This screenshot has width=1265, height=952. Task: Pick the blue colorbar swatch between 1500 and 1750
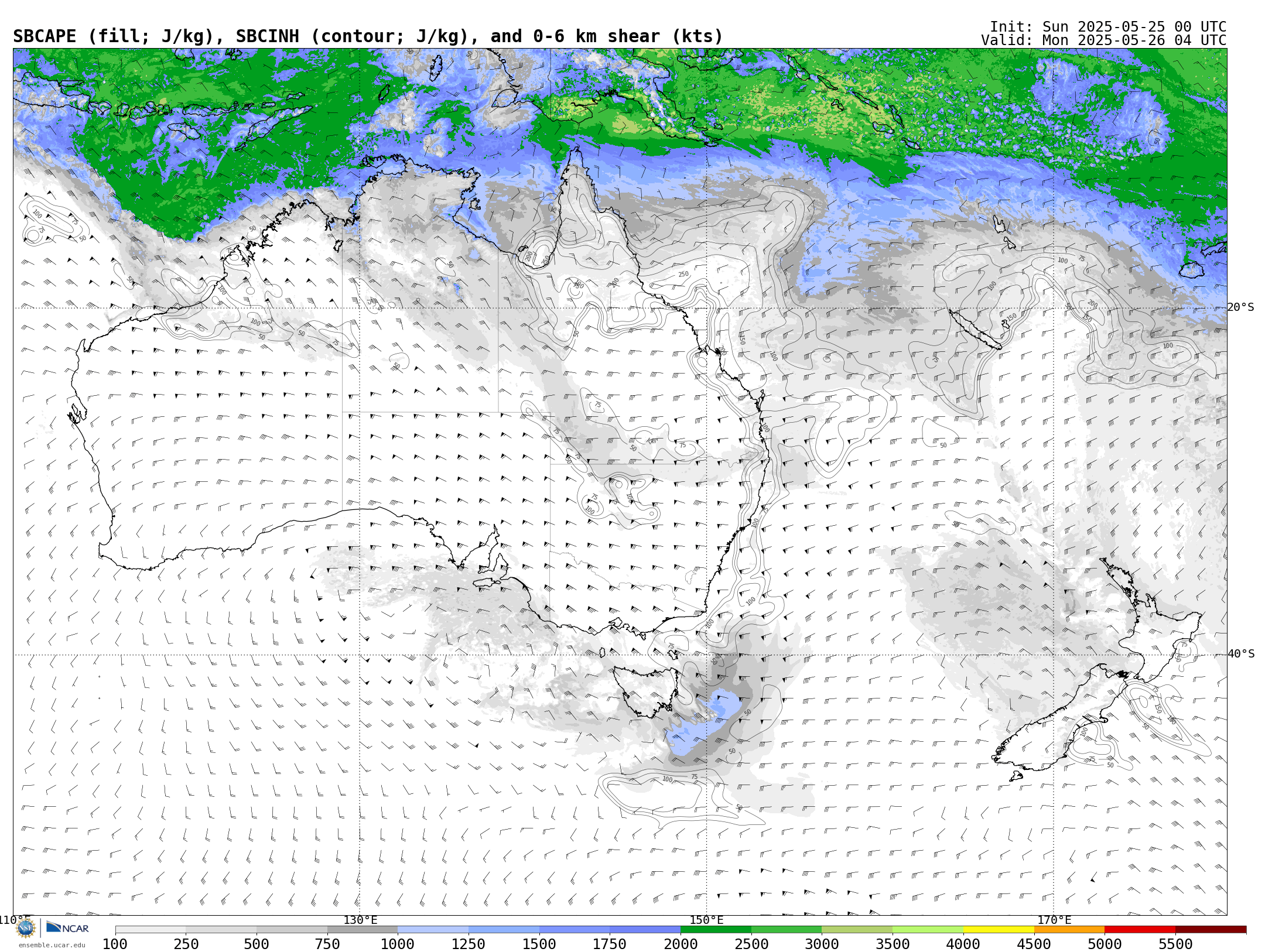pos(575,930)
